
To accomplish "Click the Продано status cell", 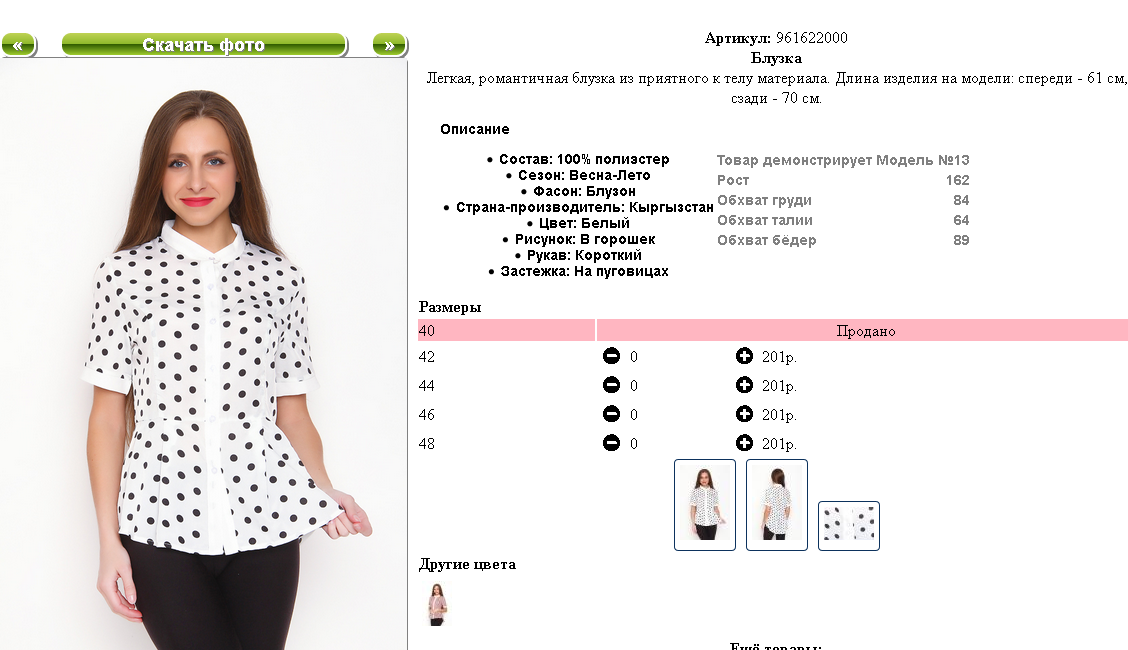I will (863, 330).
